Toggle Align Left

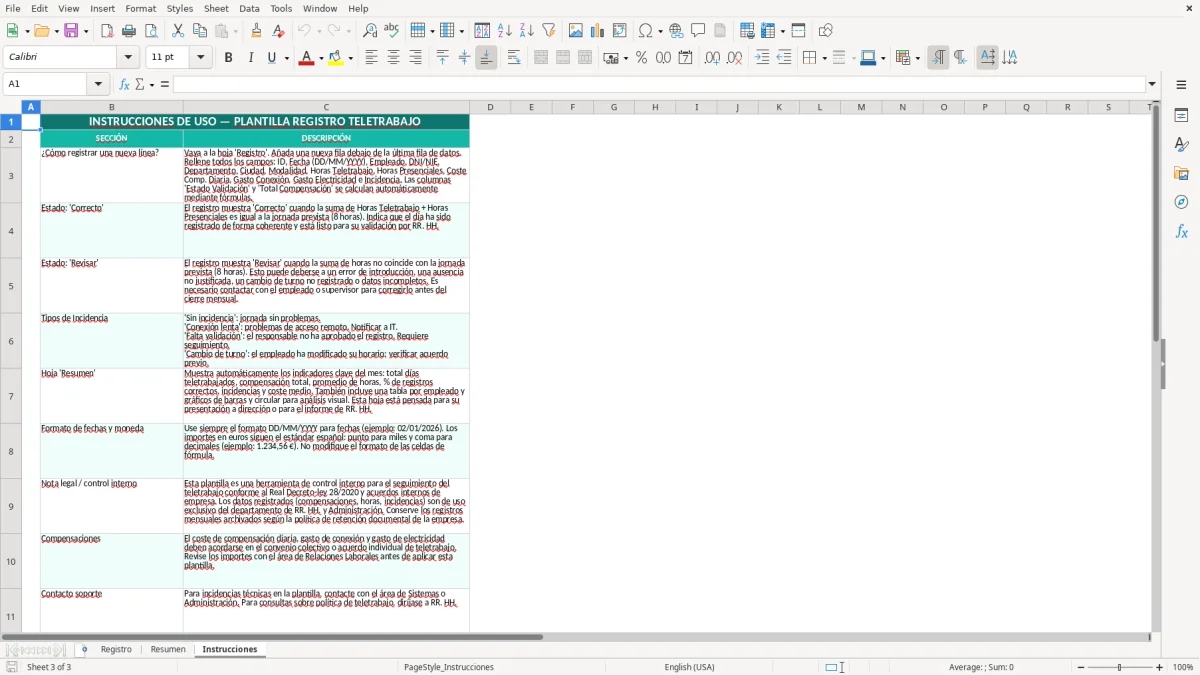click(x=372, y=58)
